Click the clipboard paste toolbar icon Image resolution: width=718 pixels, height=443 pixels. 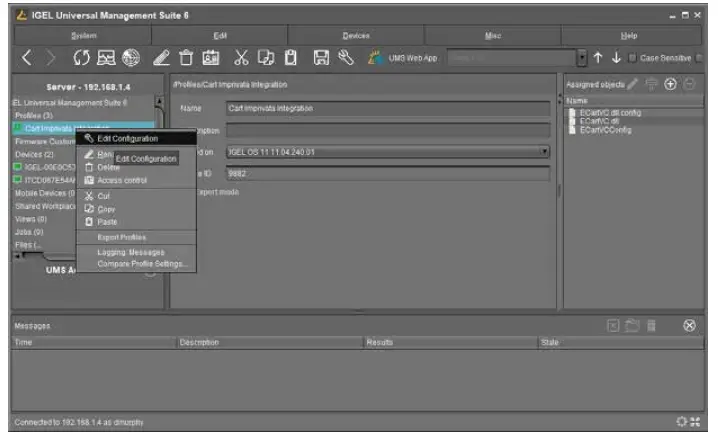pos(290,58)
